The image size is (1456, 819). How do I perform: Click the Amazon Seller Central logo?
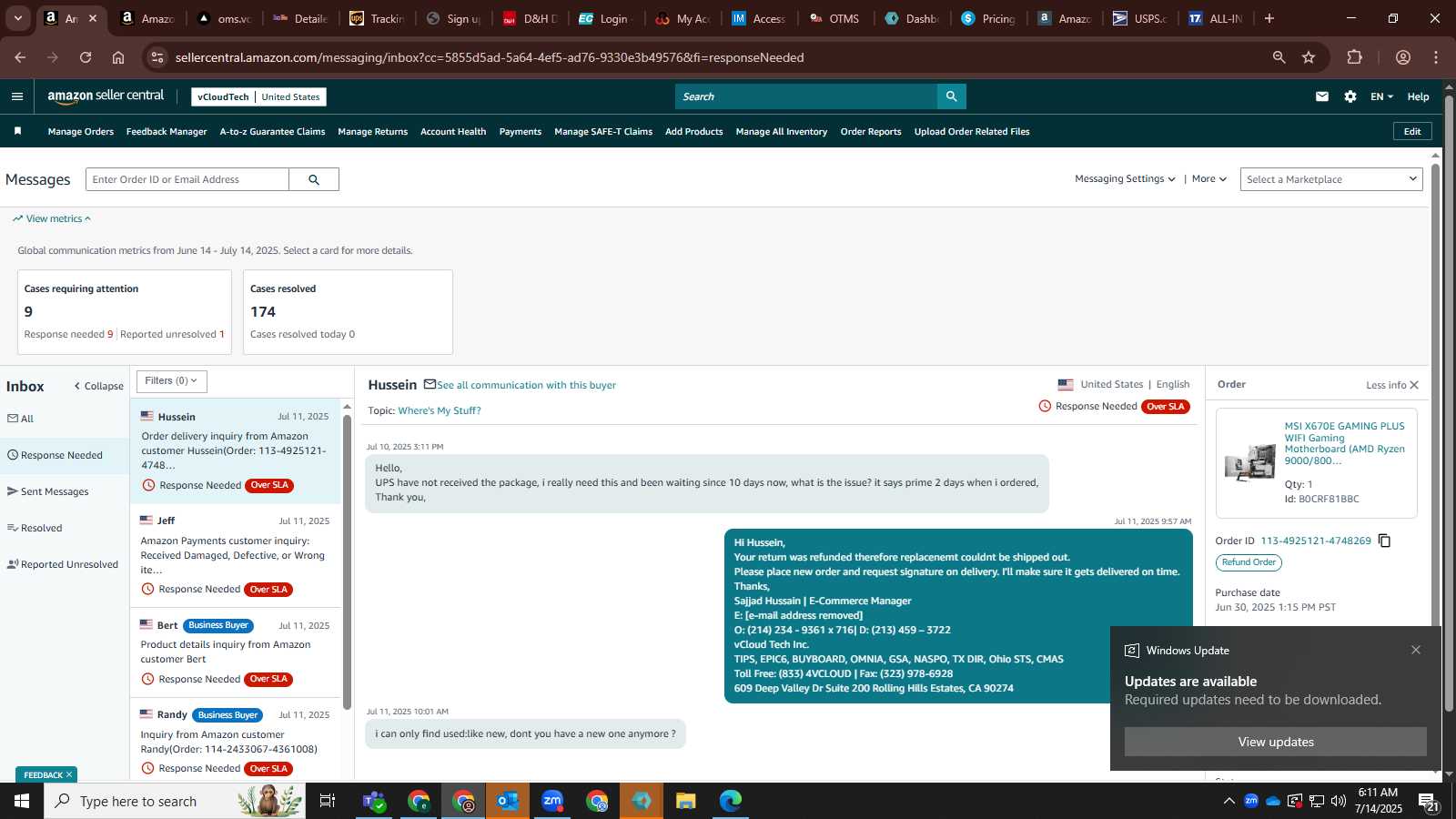[x=106, y=96]
